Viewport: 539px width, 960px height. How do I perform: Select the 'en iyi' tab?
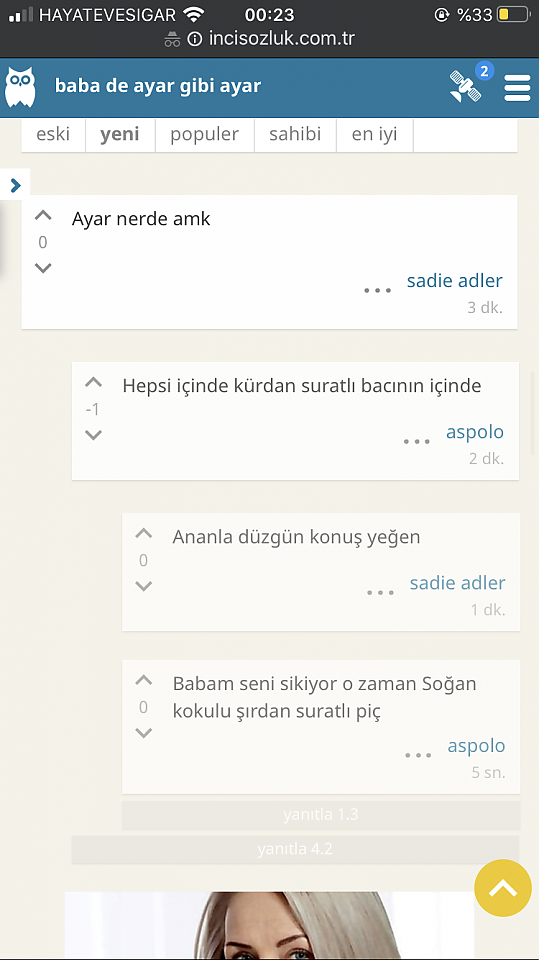(x=375, y=134)
